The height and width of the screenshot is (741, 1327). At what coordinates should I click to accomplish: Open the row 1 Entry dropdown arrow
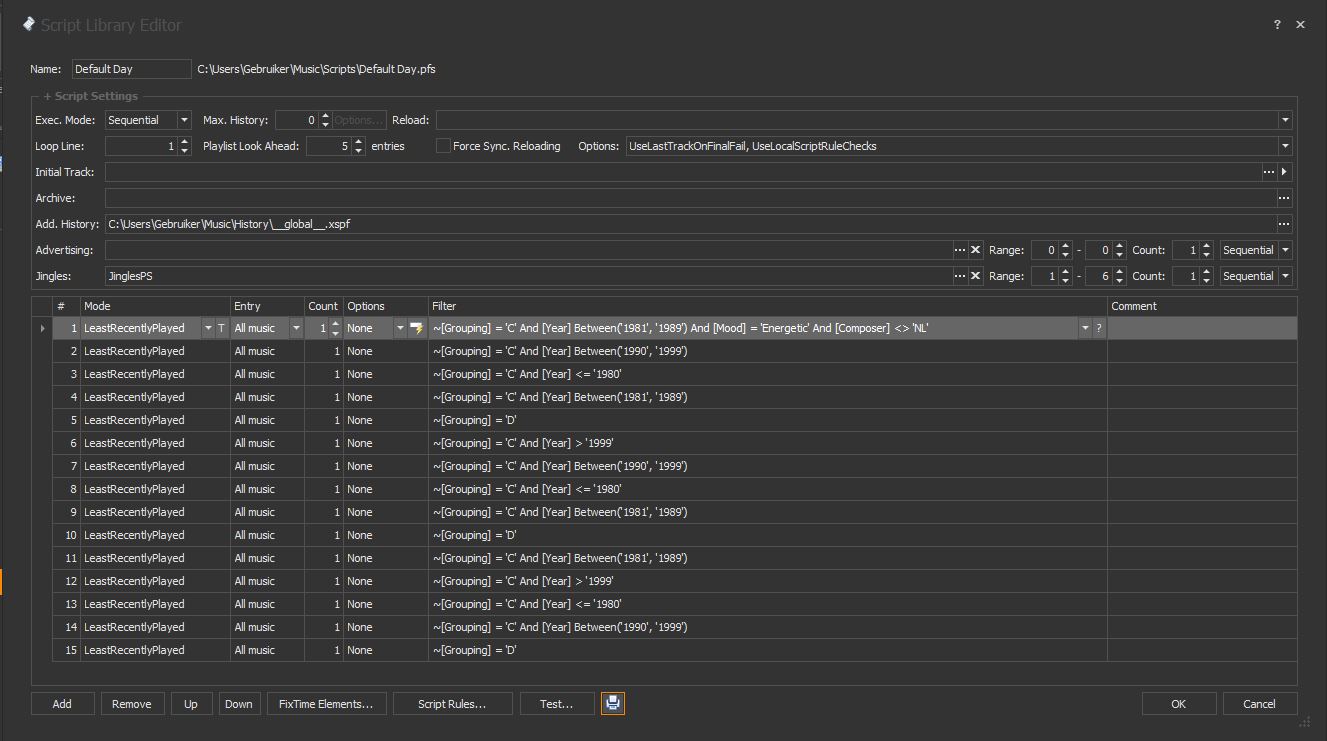pyautogui.click(x=296, y=328)
